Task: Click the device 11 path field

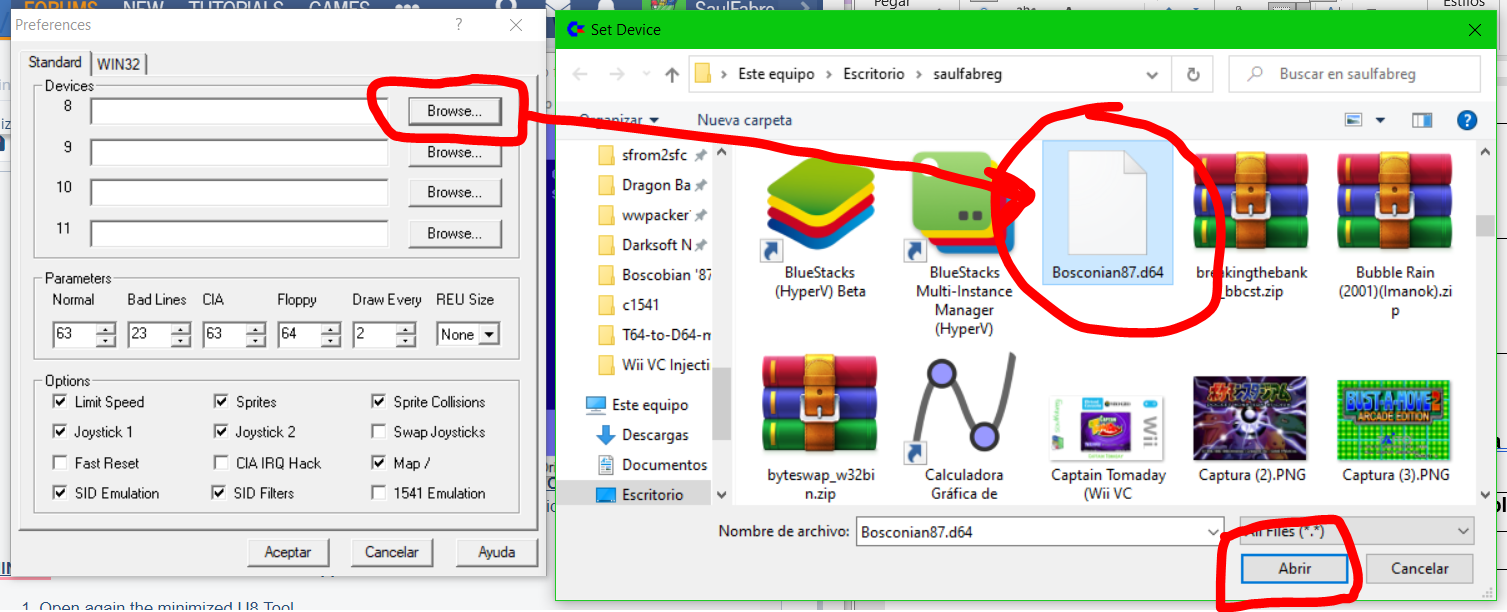Action: (x=239, y=233)
